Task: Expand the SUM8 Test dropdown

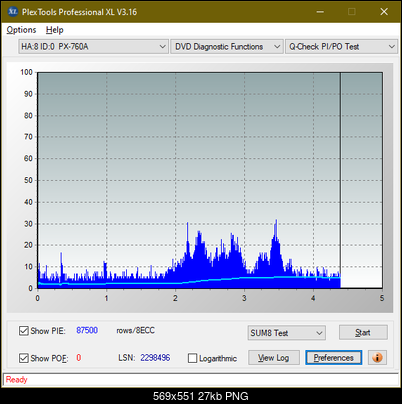Action: (x=287, y=333)
